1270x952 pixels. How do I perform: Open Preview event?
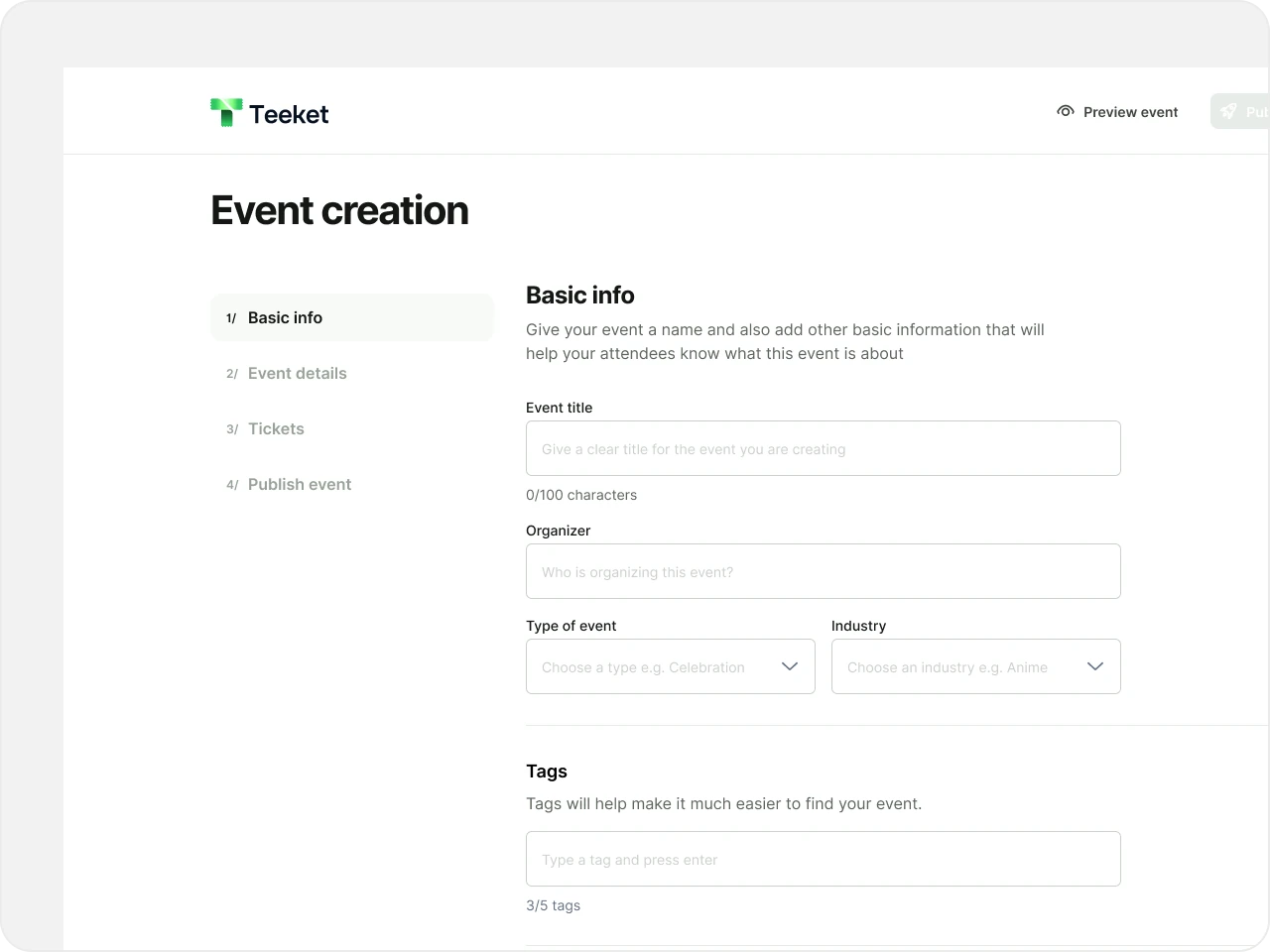coord(1117,111)
